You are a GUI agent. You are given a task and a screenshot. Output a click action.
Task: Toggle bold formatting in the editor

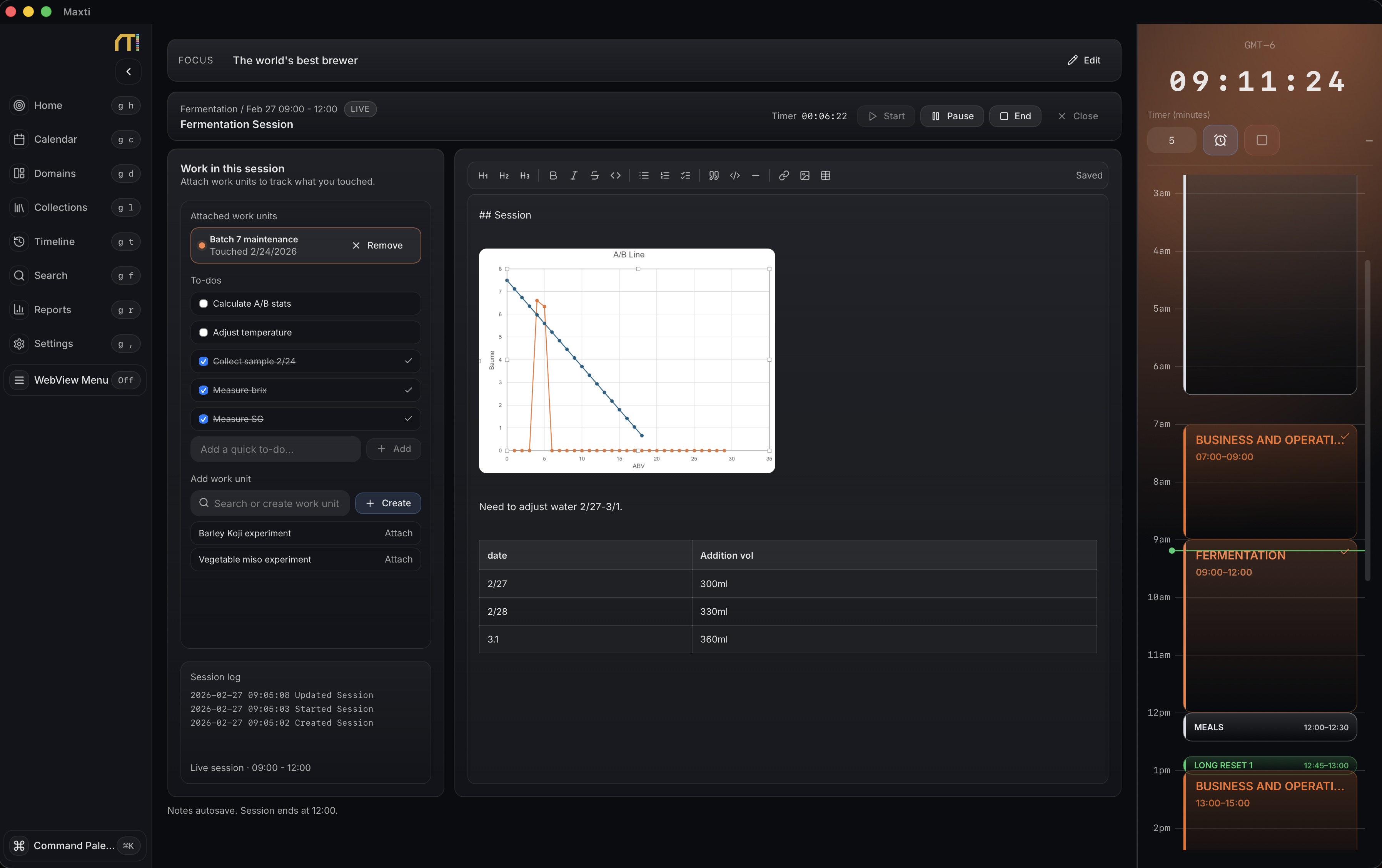click(553, 176)
